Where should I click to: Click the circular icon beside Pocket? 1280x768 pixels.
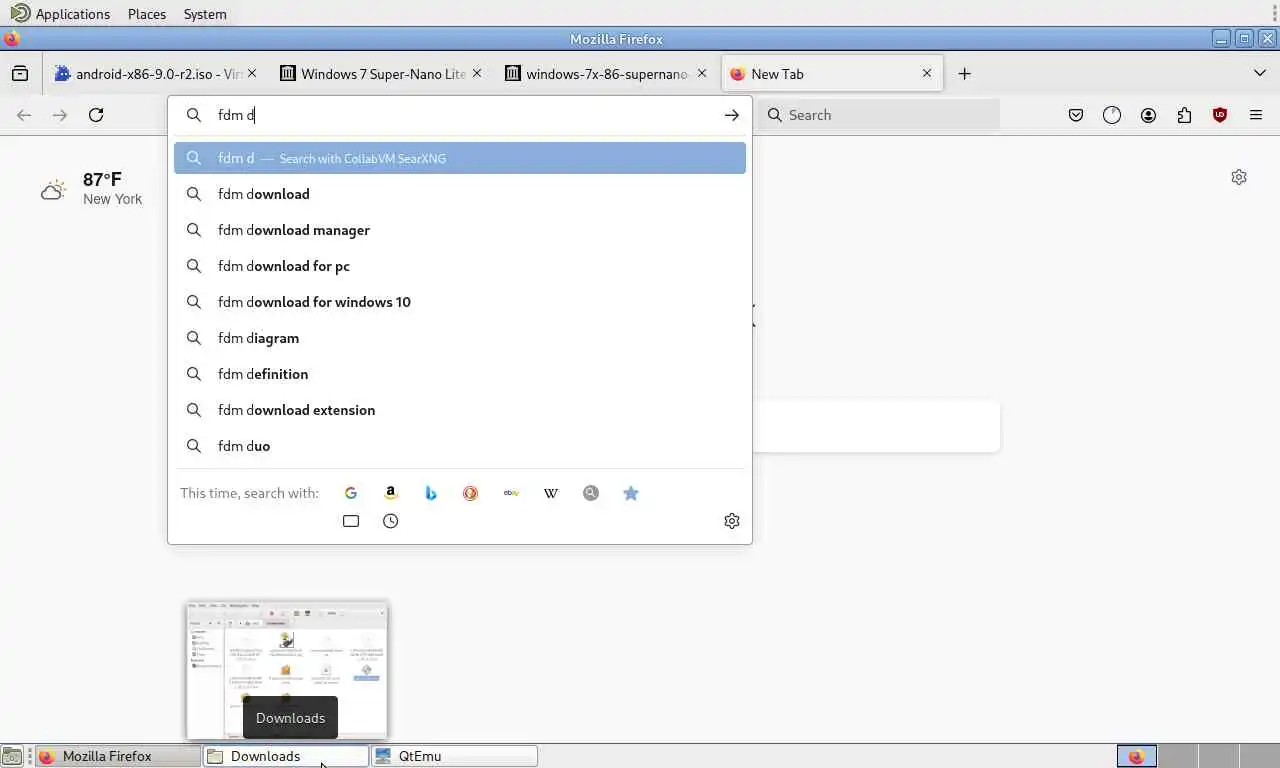(x=1112, y=115)
